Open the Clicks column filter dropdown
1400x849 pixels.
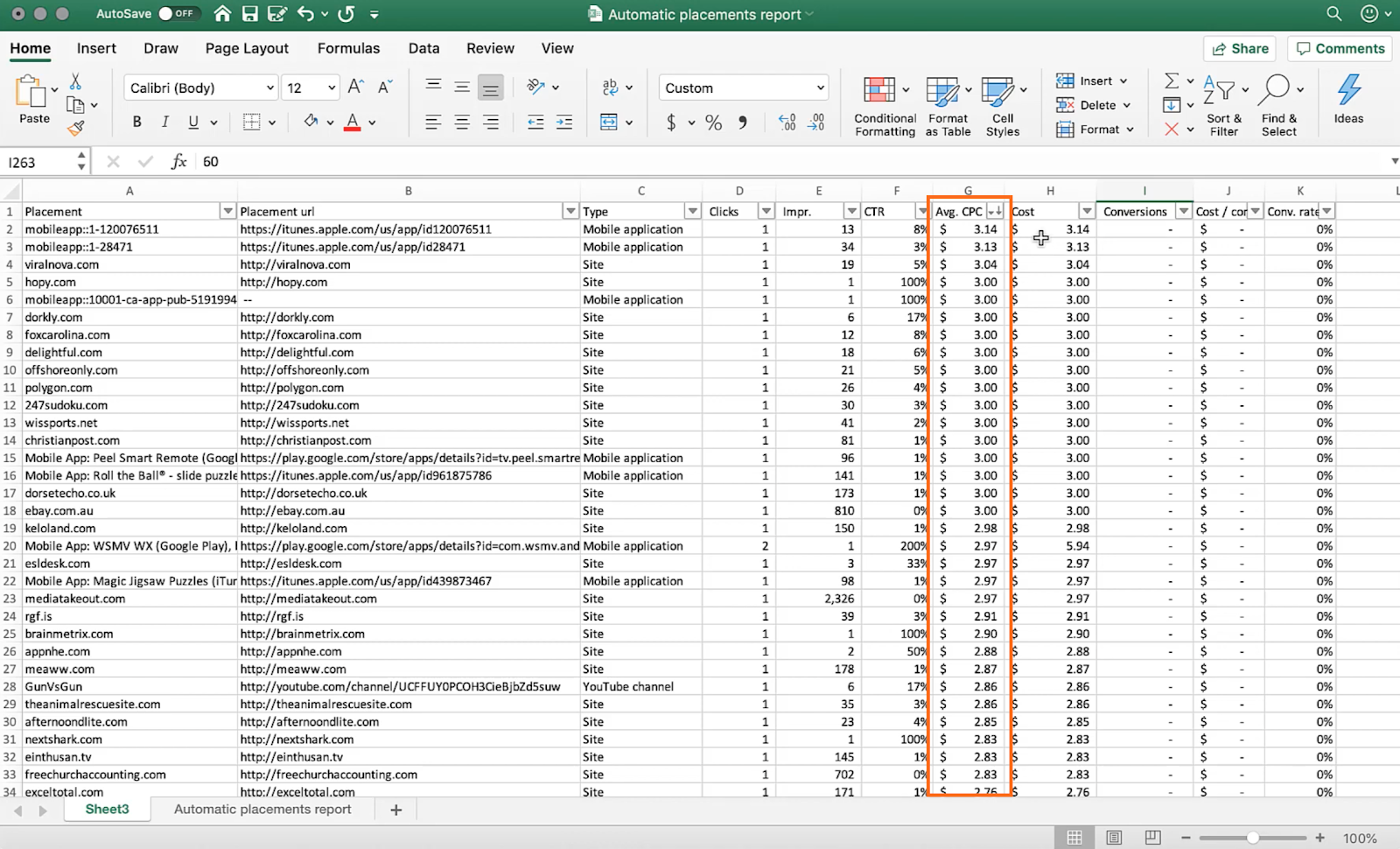pyautogui.click(x=766, y=211)
